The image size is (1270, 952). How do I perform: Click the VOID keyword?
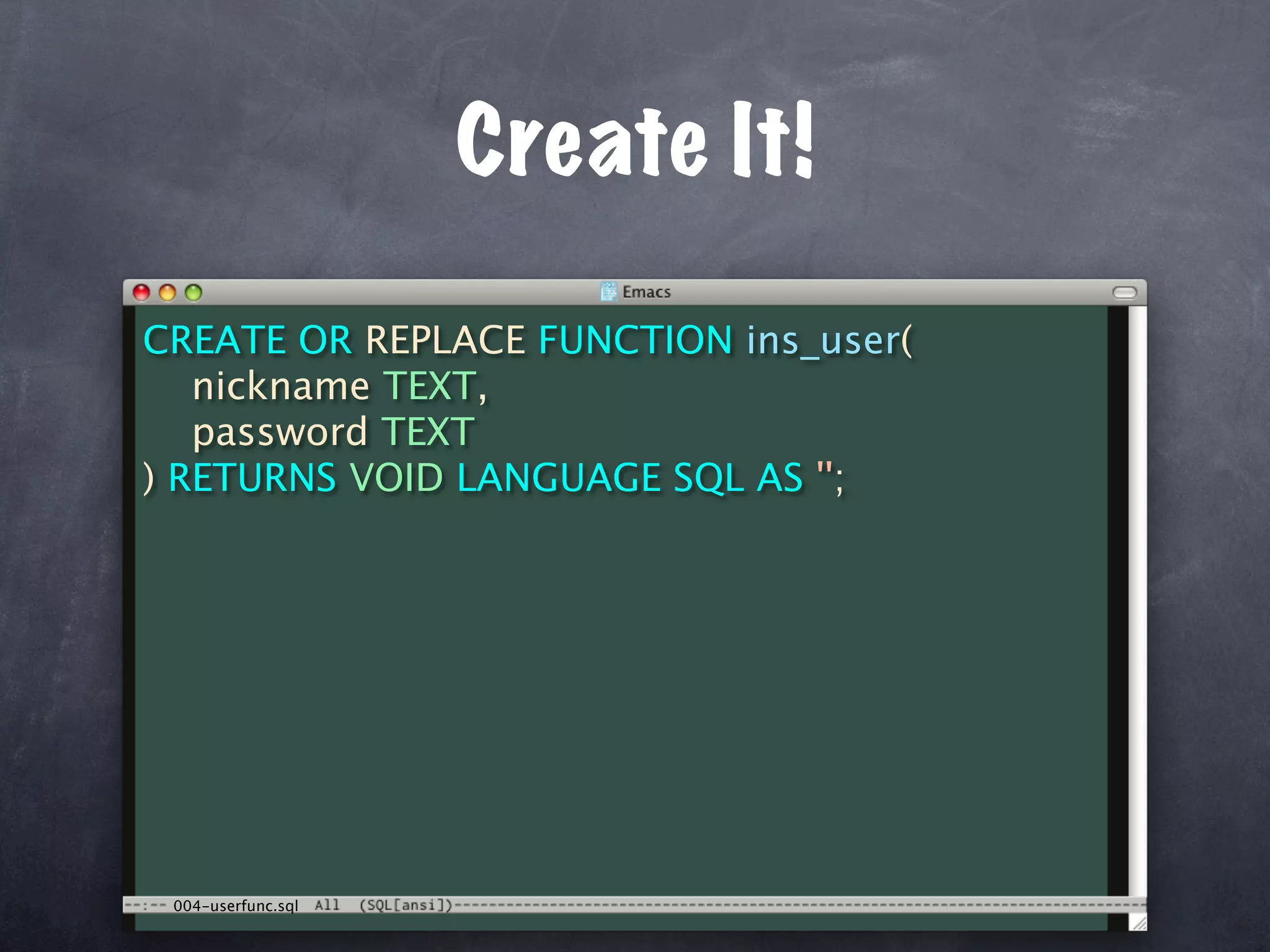pos(397,478)
